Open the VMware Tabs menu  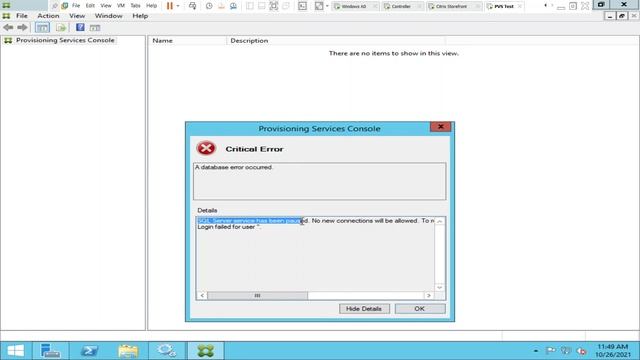pyautogui.click(x=135, y=6)
